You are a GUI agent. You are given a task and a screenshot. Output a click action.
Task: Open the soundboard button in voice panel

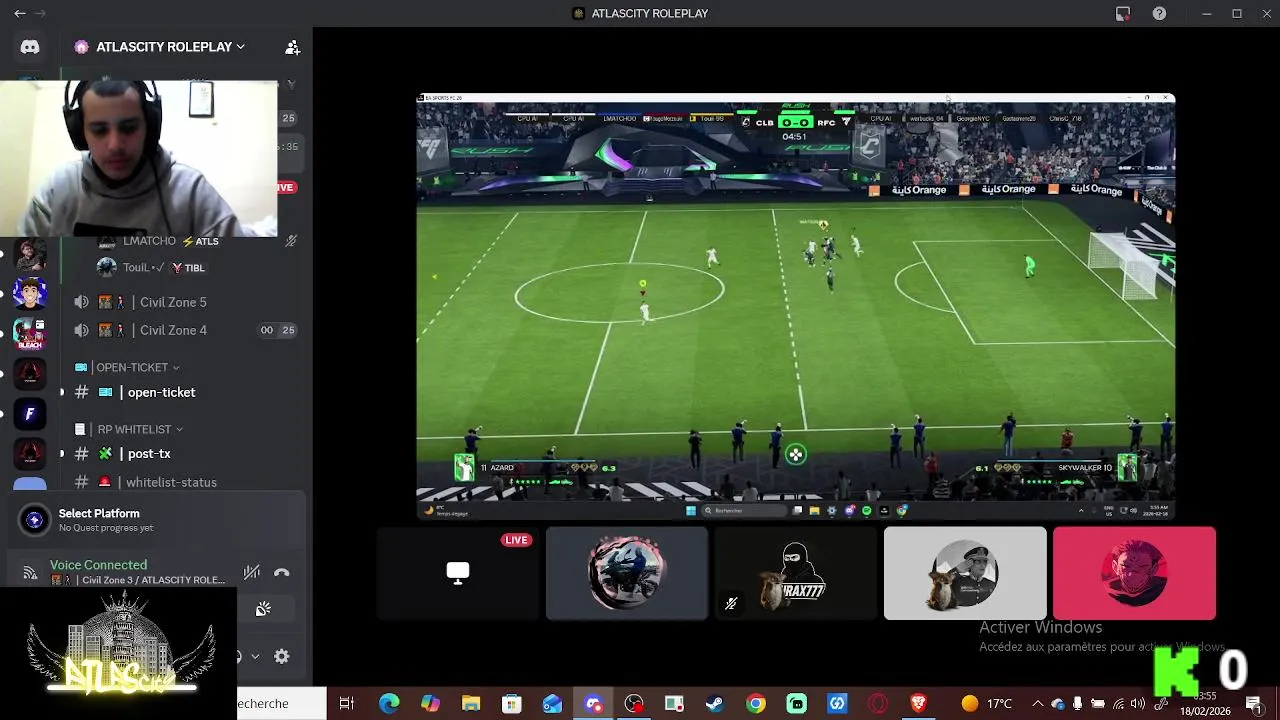point(263,609)
